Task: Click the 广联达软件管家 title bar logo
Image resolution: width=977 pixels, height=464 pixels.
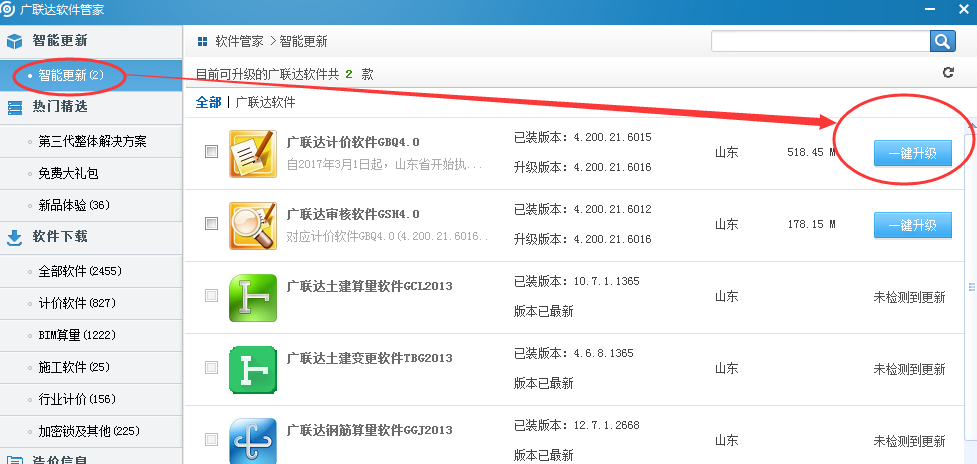Action: [9, 11]
